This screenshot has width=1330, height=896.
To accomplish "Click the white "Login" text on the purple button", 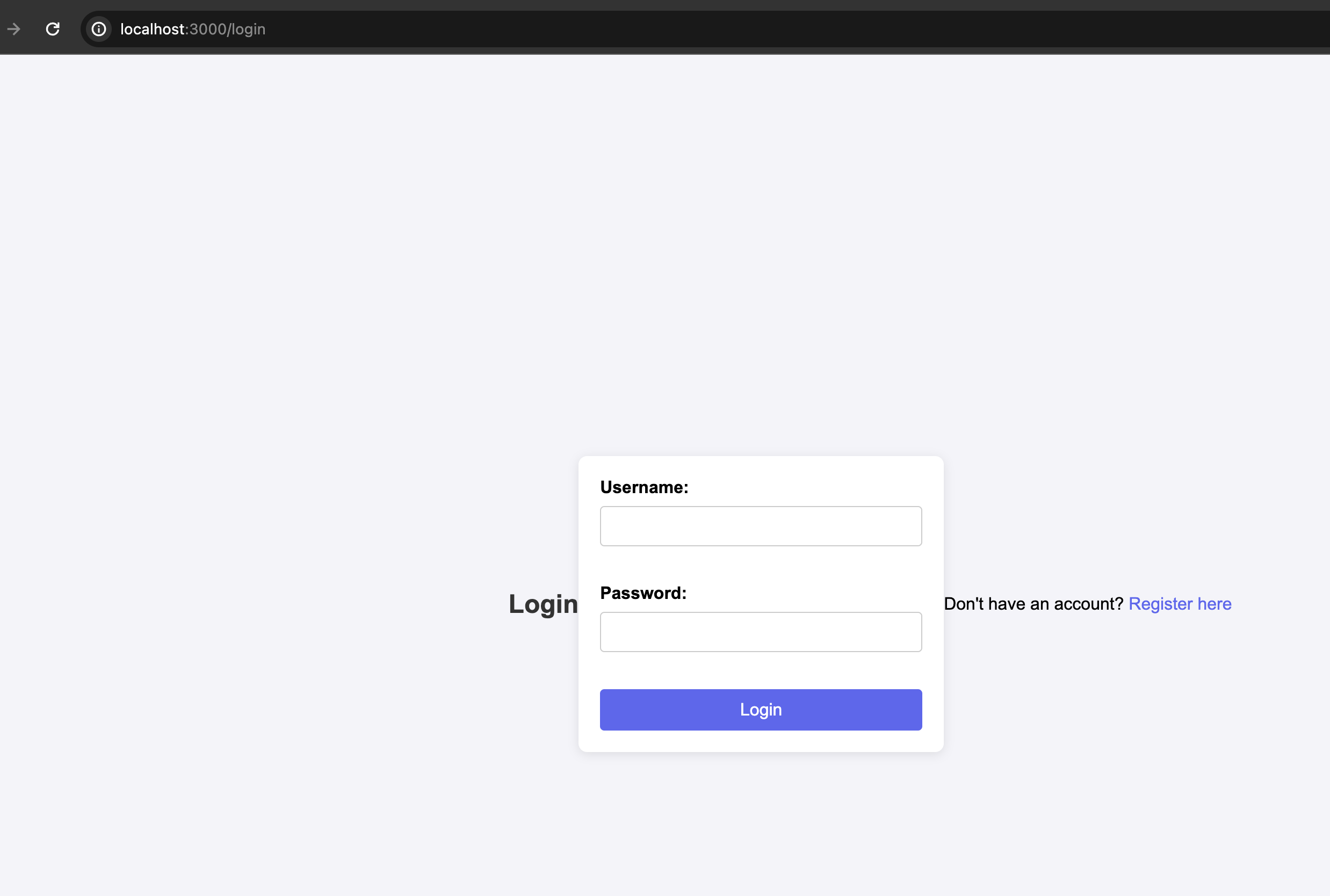I will 761,709.
